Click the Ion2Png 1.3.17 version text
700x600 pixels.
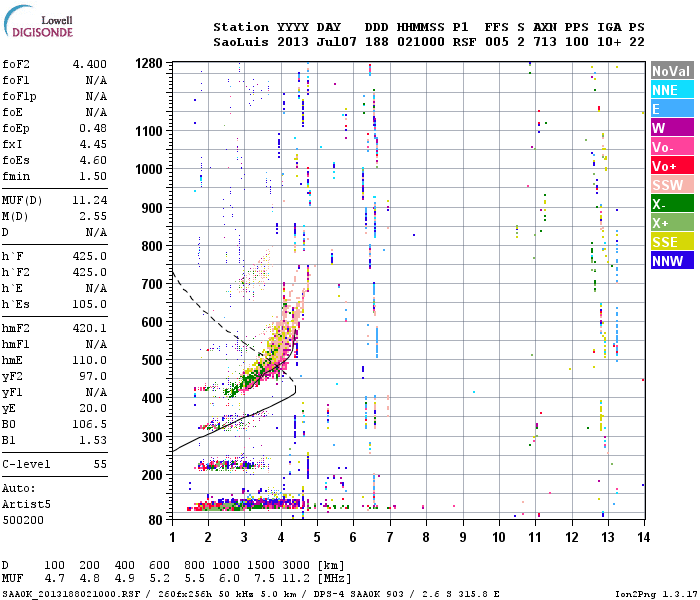pyautogui.click(x=656, y=594)
